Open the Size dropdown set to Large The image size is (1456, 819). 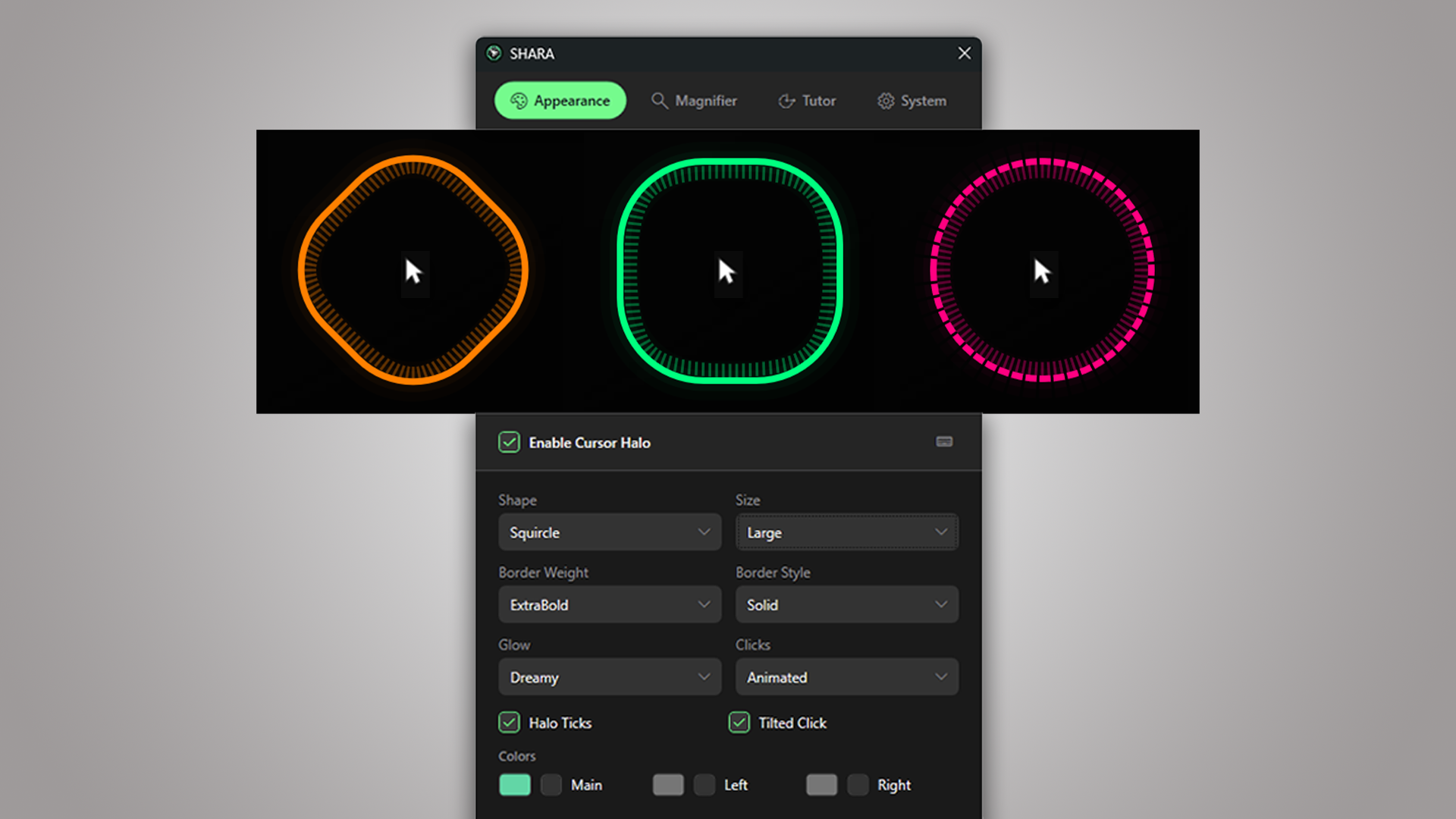846,532
